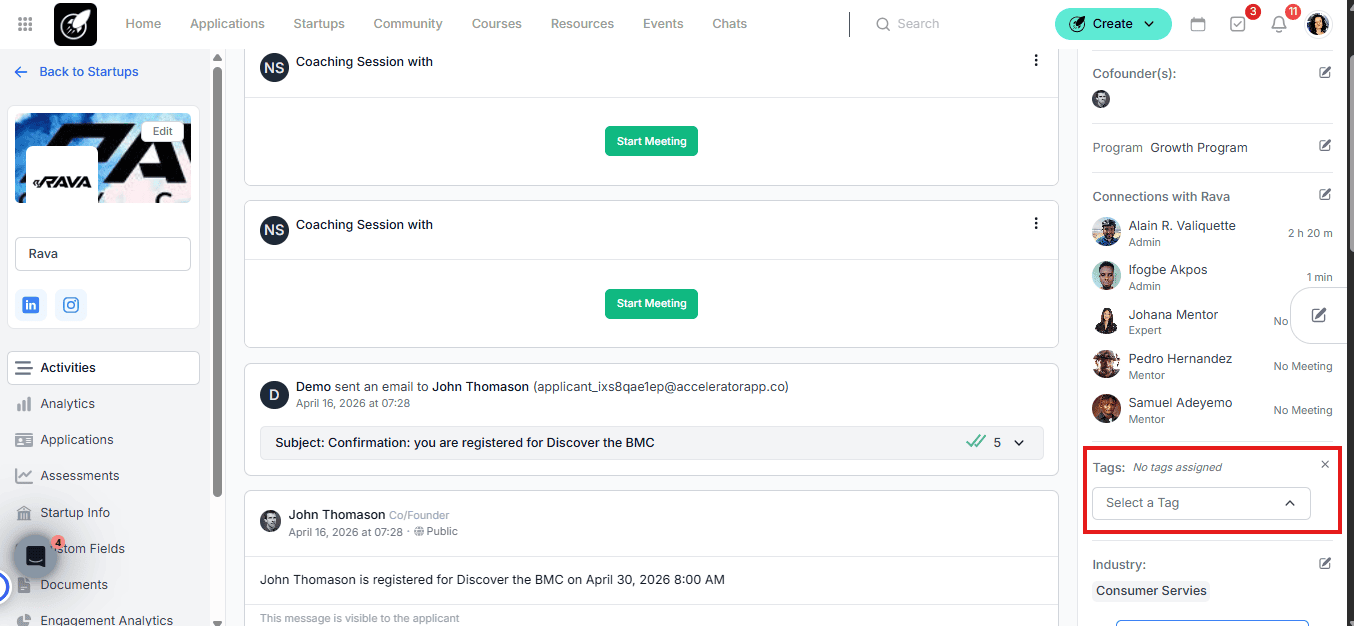Viewport: 1354px width, 626px height.
Task: Click the rocket logo in header
Action: click(75, 24)
